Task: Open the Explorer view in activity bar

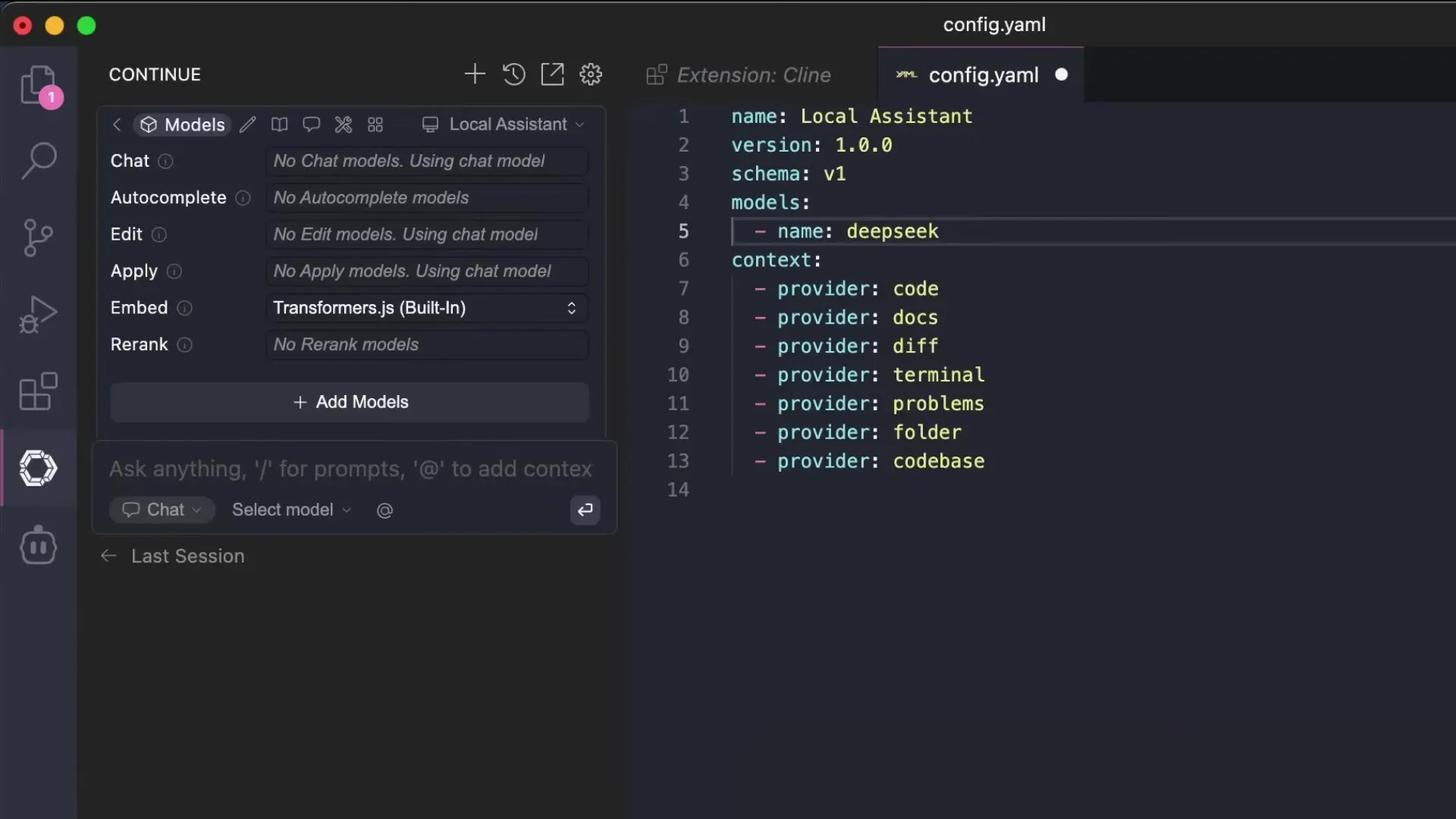Action: pos(39,85)
